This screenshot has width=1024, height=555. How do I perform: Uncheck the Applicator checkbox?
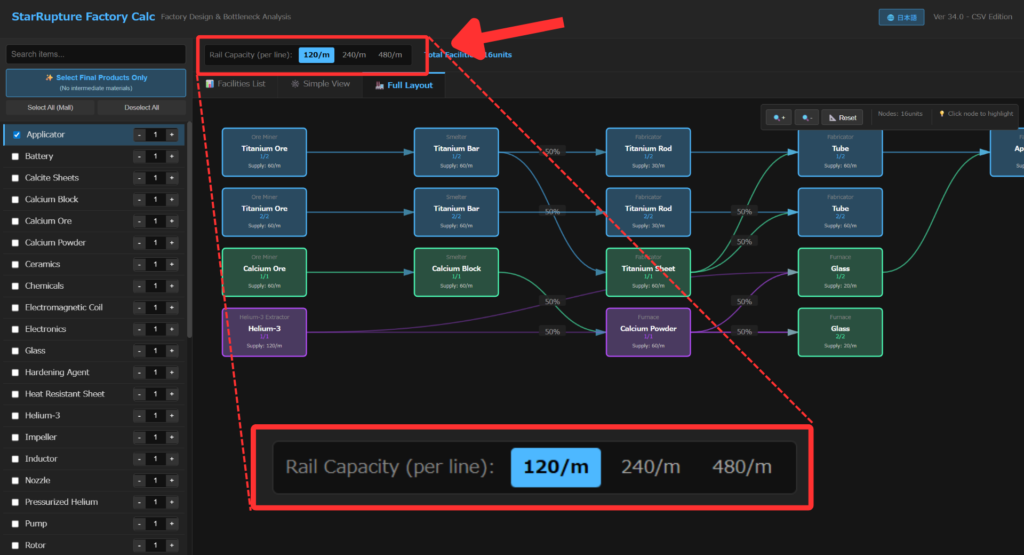tap(15, 135)
